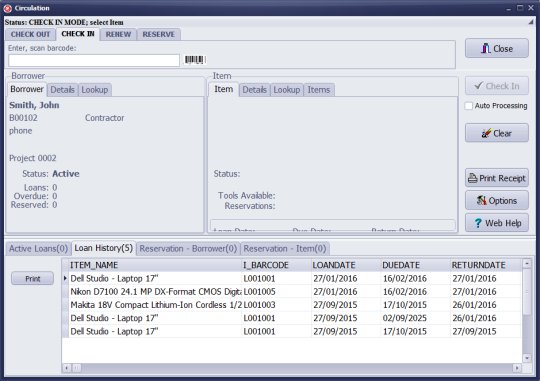Click the I_BARCODE column header
The image size is (540, 381).
(276, 265)
